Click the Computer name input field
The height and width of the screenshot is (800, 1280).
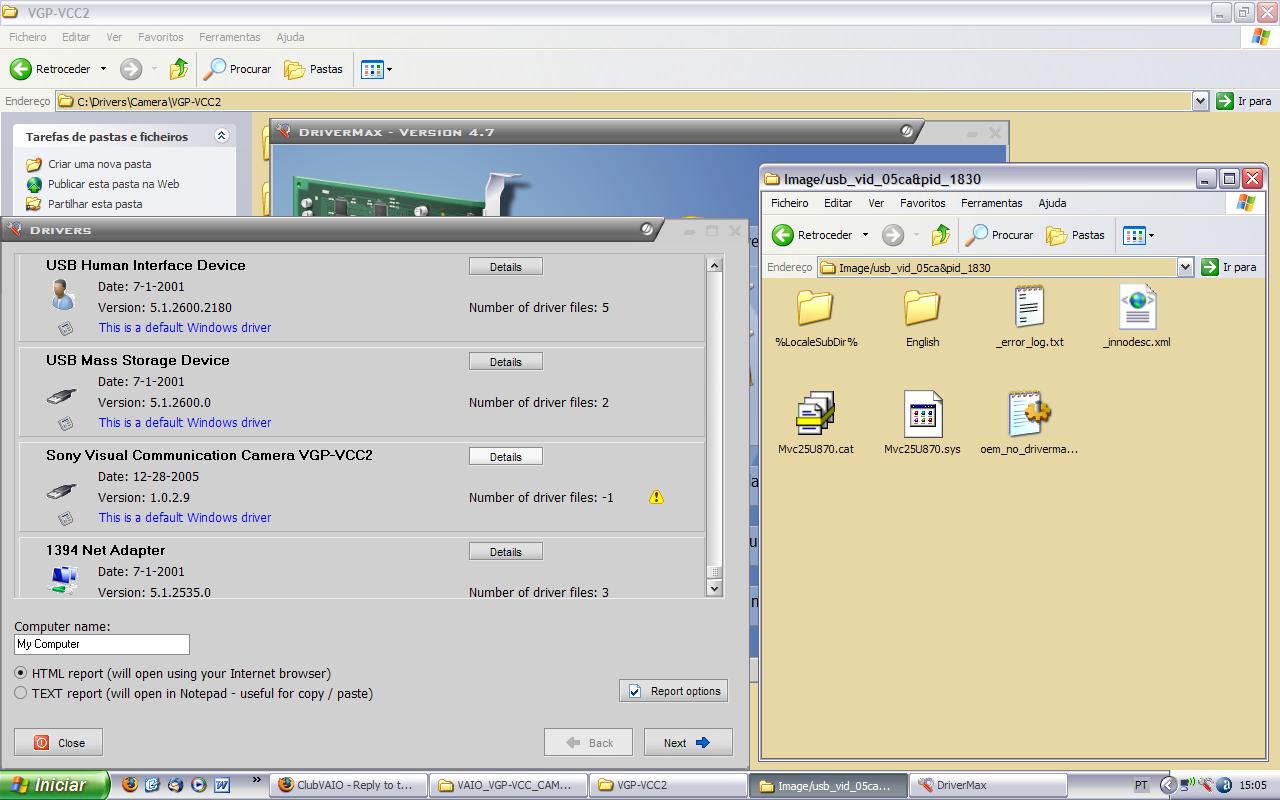tap(102, 645)
